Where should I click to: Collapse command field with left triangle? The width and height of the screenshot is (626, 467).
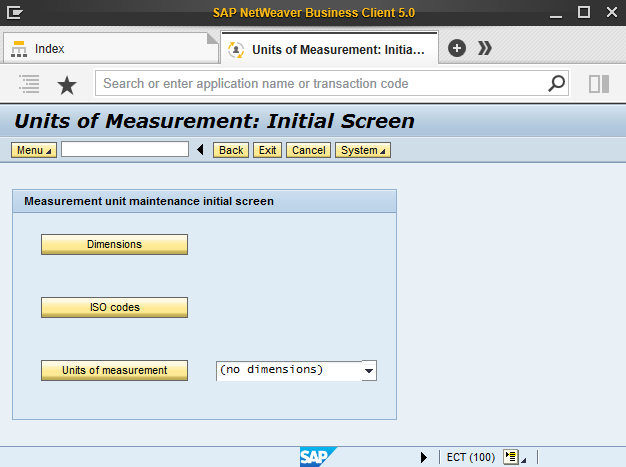[x=200, y=150]
